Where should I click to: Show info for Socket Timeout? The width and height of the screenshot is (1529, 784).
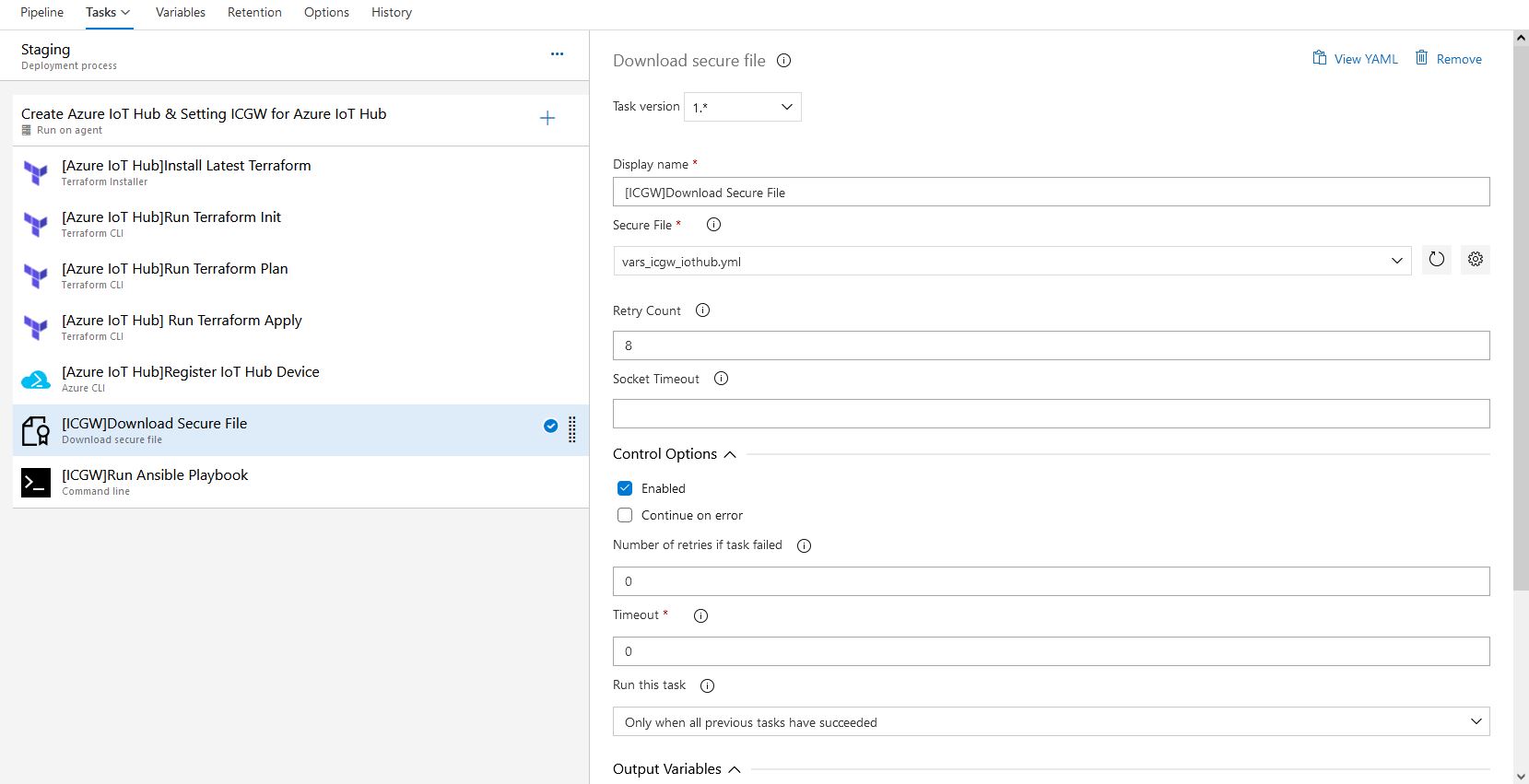721,379
